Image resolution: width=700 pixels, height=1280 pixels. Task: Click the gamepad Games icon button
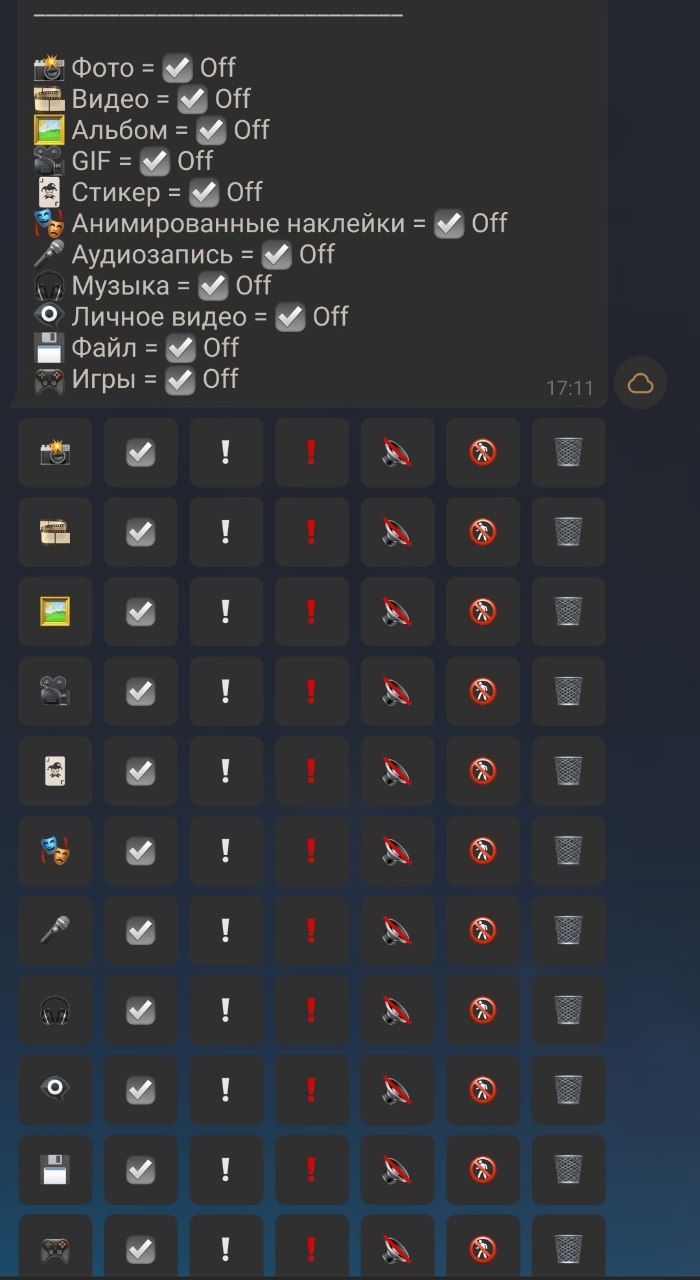(55, 1246)
